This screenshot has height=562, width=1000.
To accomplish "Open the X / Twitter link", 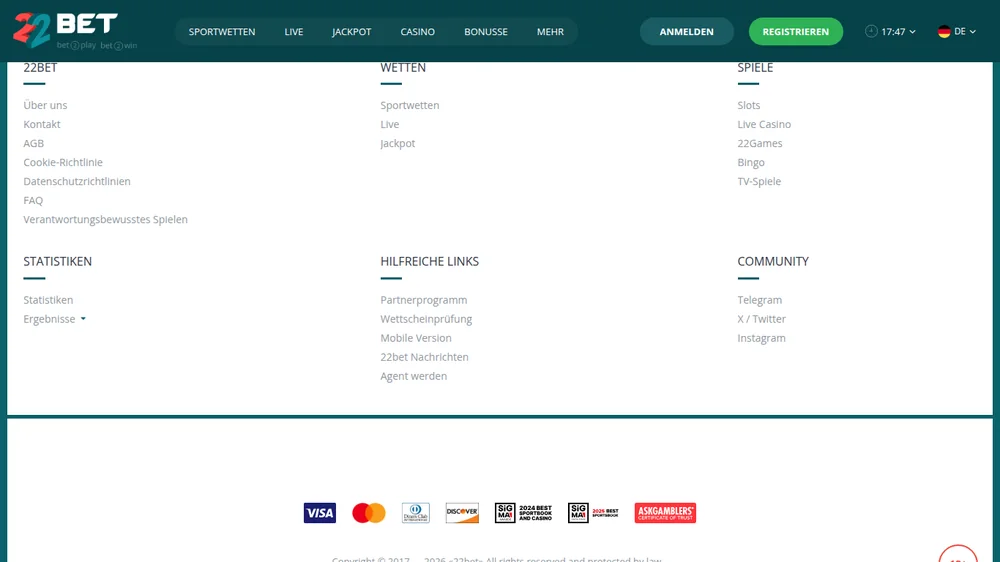I will pyautogui.click(x=761, y=319).
